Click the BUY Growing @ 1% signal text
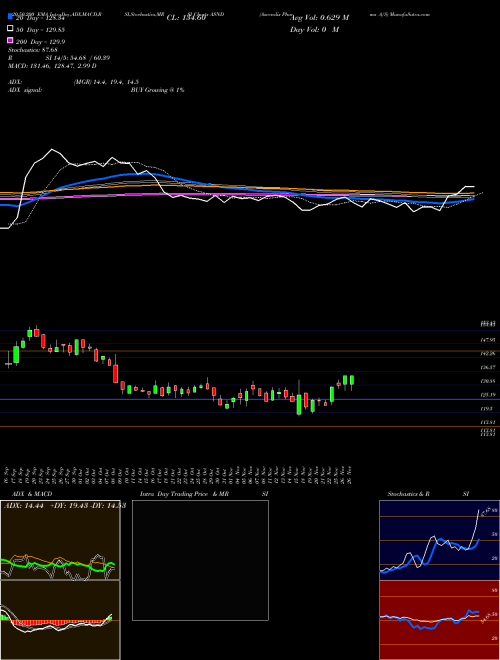The height and width of the screenshot is (660, 500). point(157,90)
